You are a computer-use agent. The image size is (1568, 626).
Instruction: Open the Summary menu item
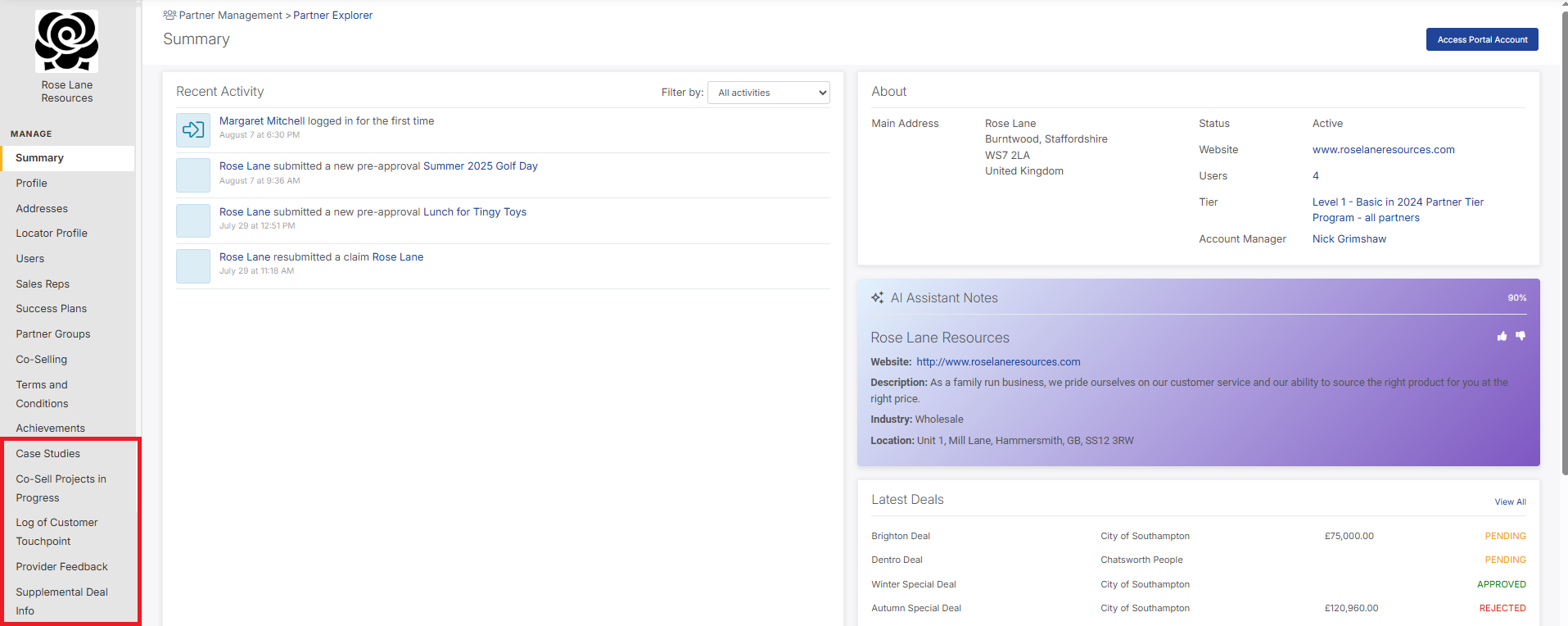67,158
